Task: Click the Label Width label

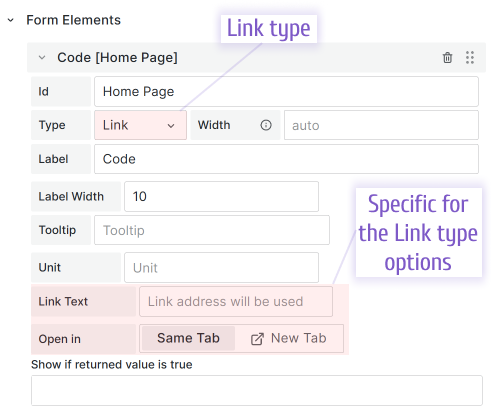Action: (x=71, y=196)
